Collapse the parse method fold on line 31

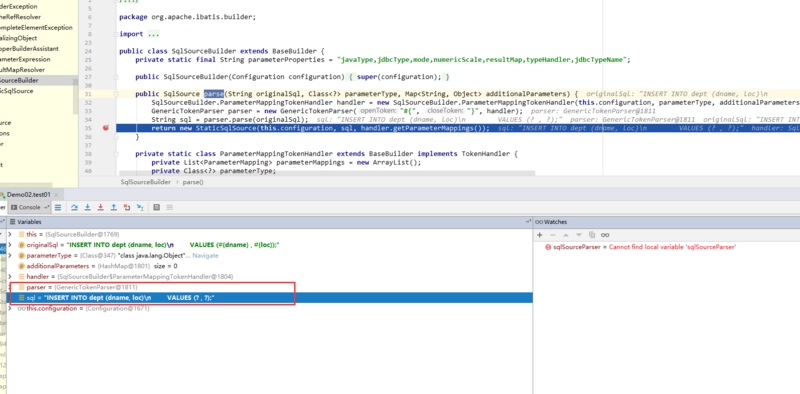click(x=116, y=94)
